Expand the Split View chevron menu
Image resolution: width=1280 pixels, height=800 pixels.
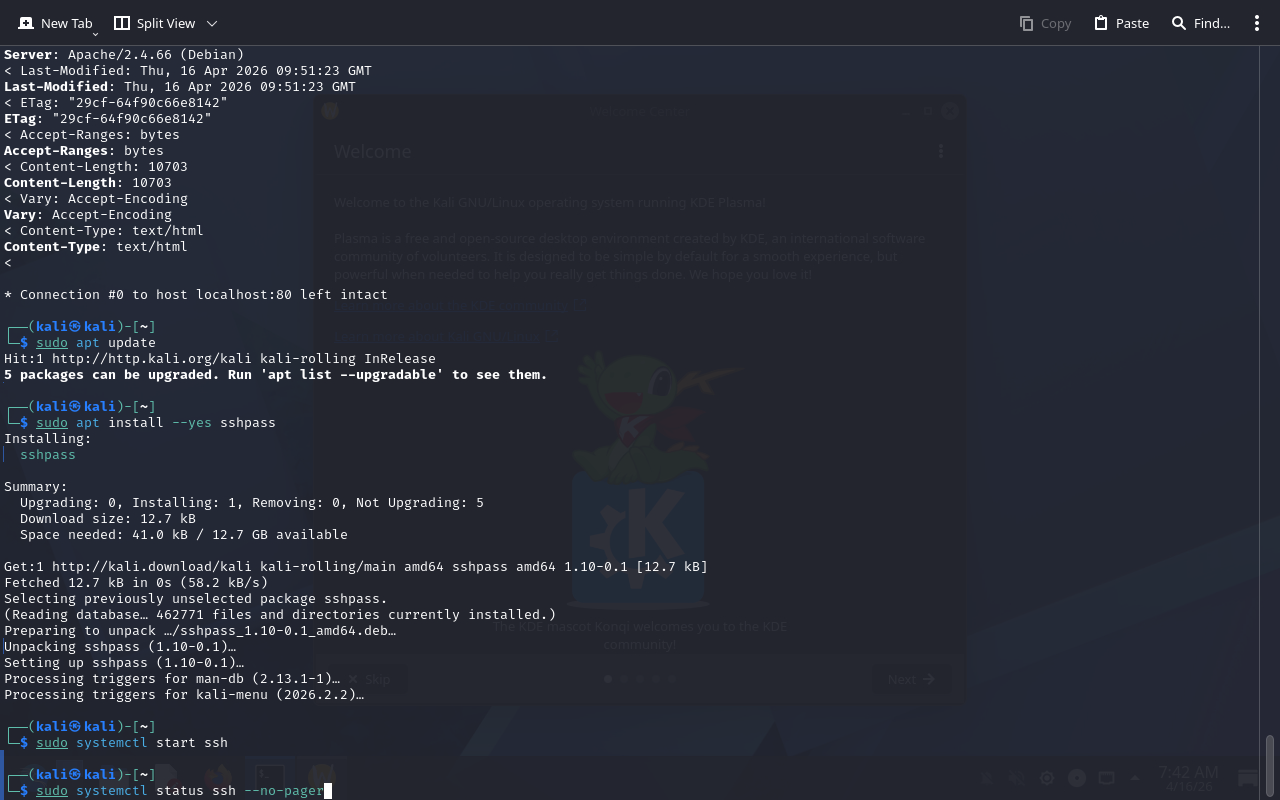[x=211, y=23]
